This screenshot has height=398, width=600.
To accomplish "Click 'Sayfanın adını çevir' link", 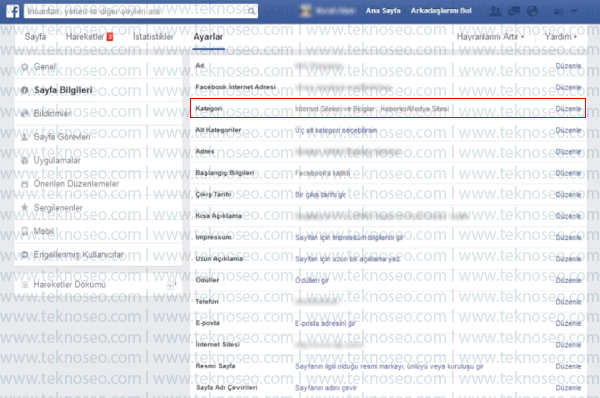I will pyautogui.click(x=326, y=388).
